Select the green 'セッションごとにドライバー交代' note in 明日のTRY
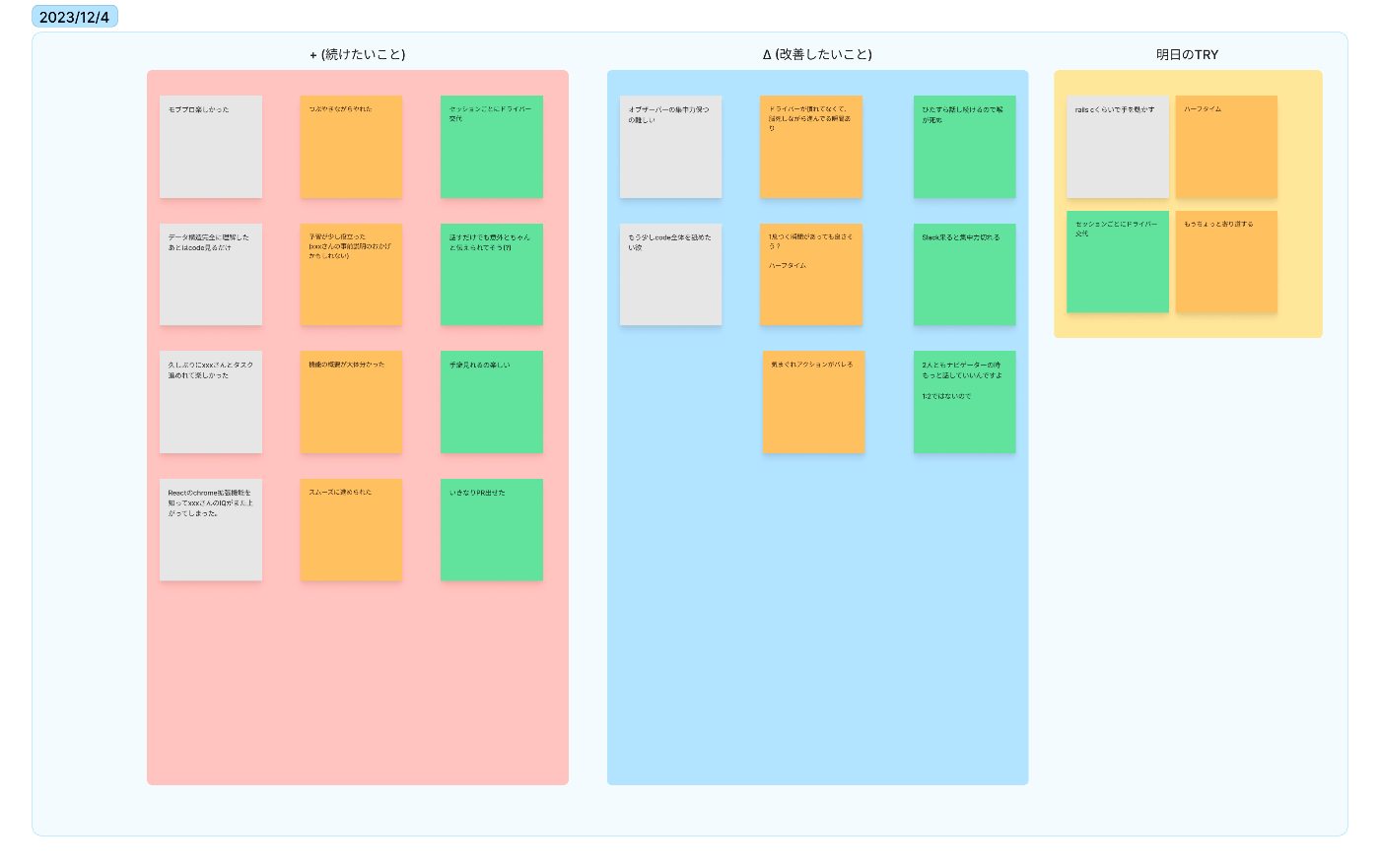The height and width of the screenshot is (868, 1380). click(x=1118, y=262)
